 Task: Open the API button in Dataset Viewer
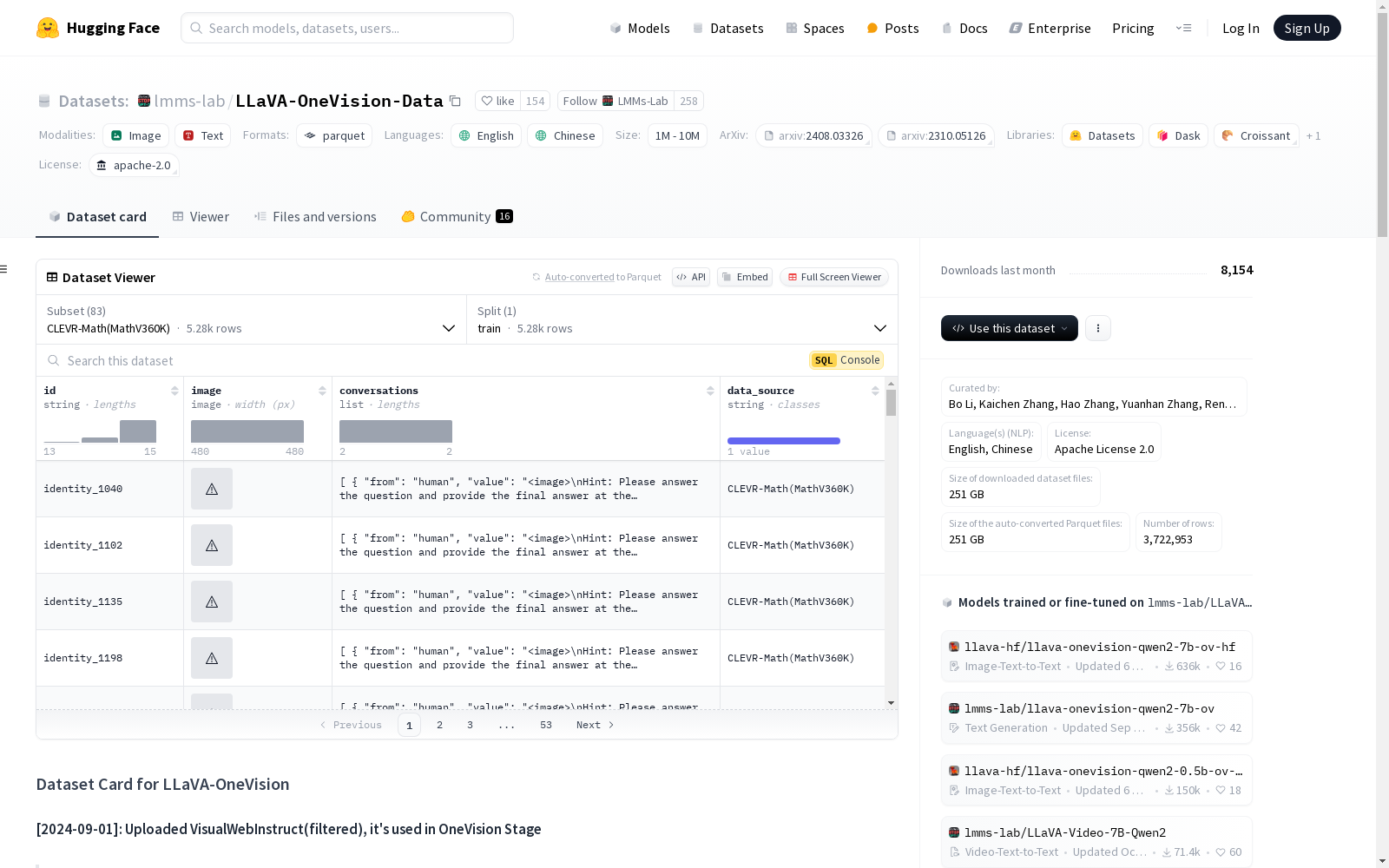pyautogui.click(x=691, y=277)
